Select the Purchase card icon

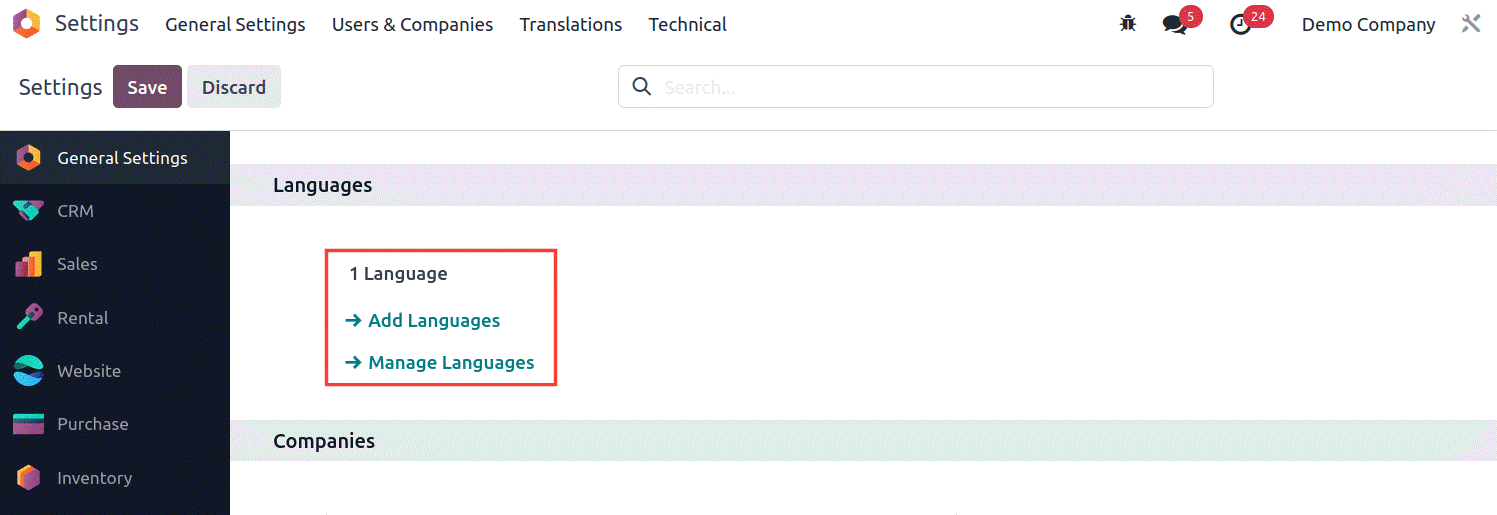coord(28,424)
